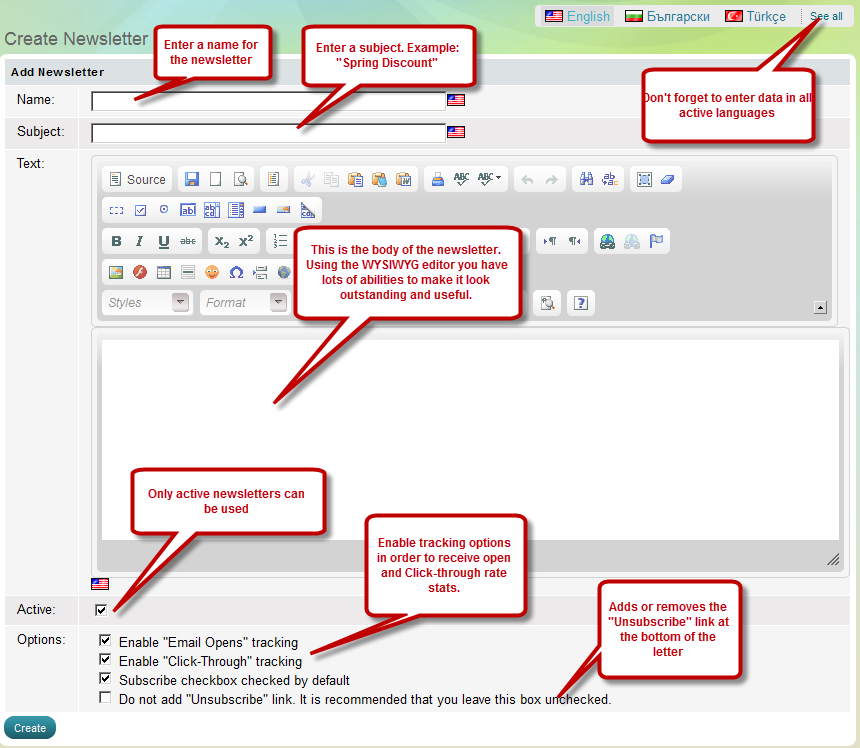Click the Save diskette icon in editor
Viewport: 860px width, 748px height.
click(191, 180)
